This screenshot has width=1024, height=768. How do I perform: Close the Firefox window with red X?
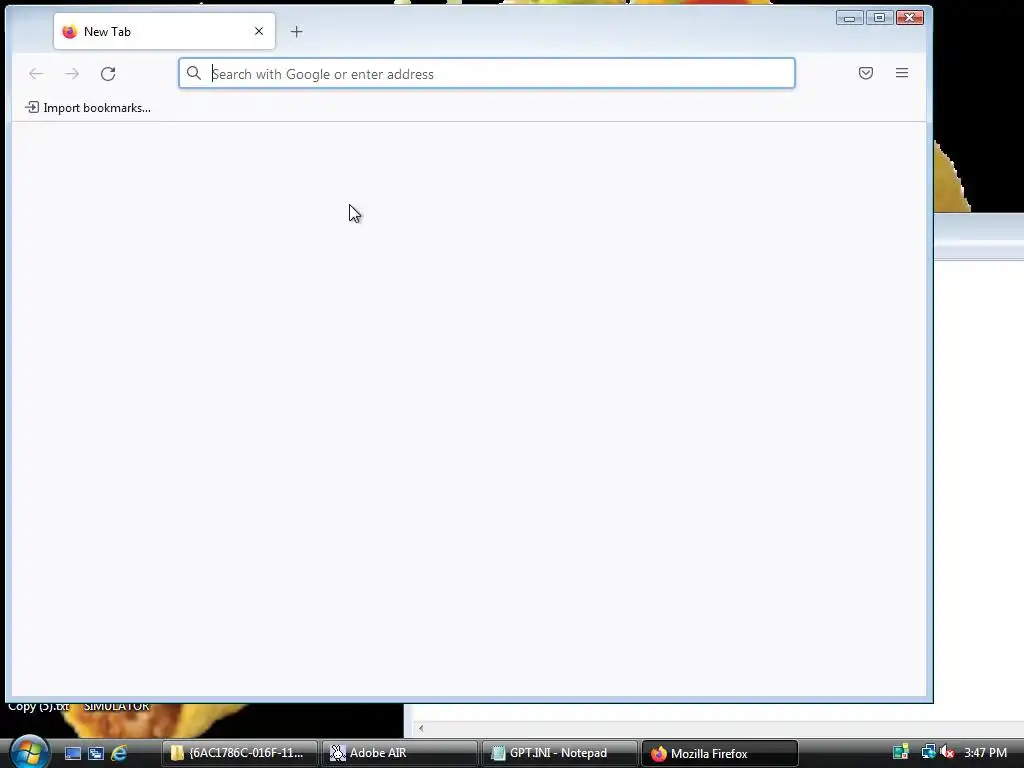coord(910,18)
